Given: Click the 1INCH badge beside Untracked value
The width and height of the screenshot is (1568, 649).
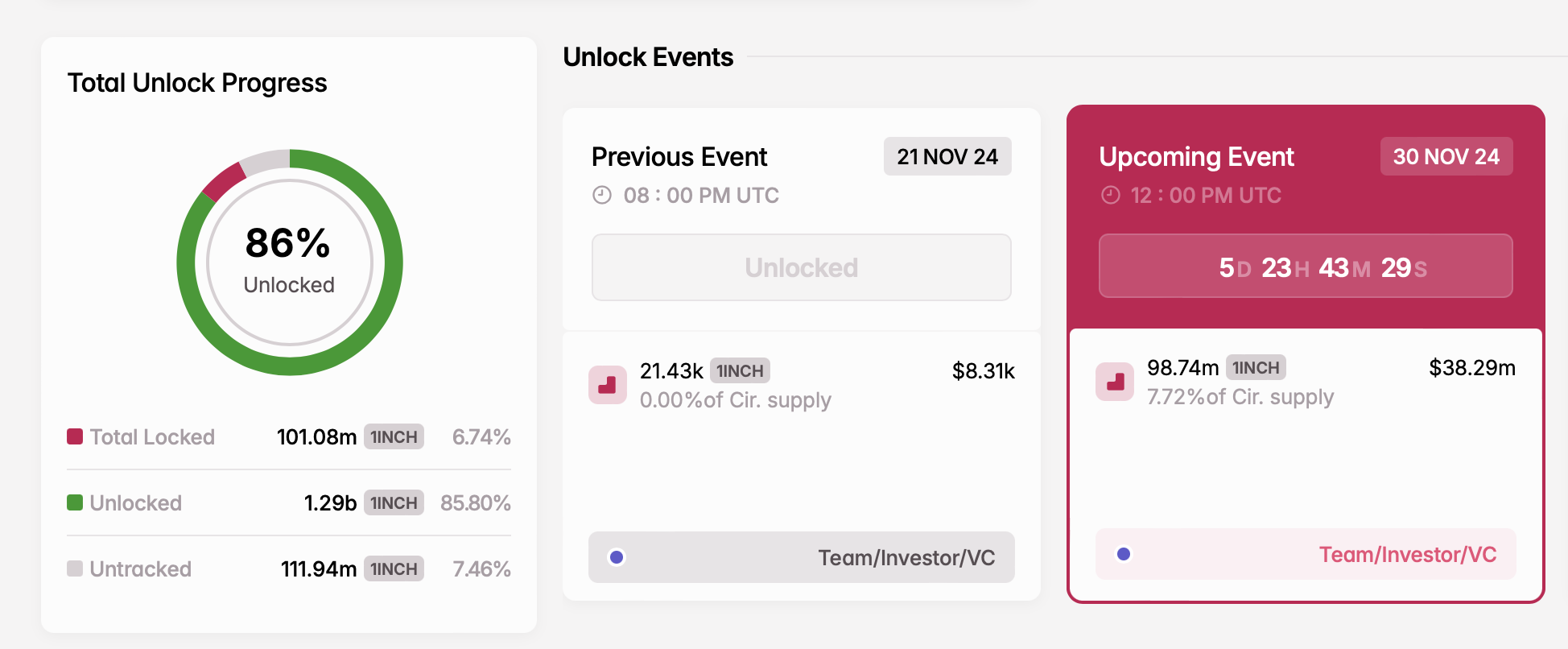Looking at the screenshot, I should point(393,569).
